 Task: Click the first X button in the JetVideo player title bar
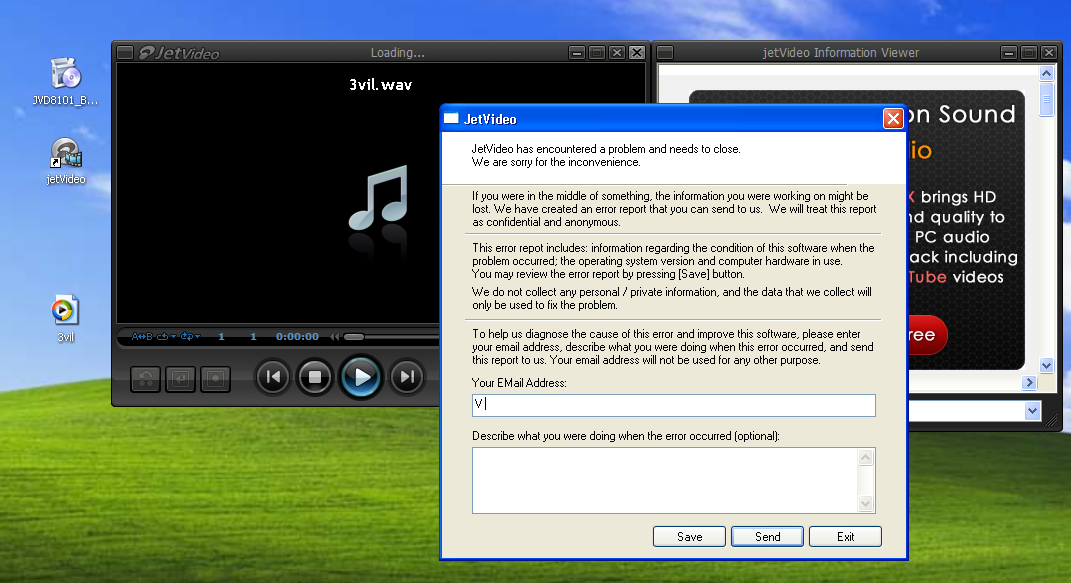coord(617,53)
